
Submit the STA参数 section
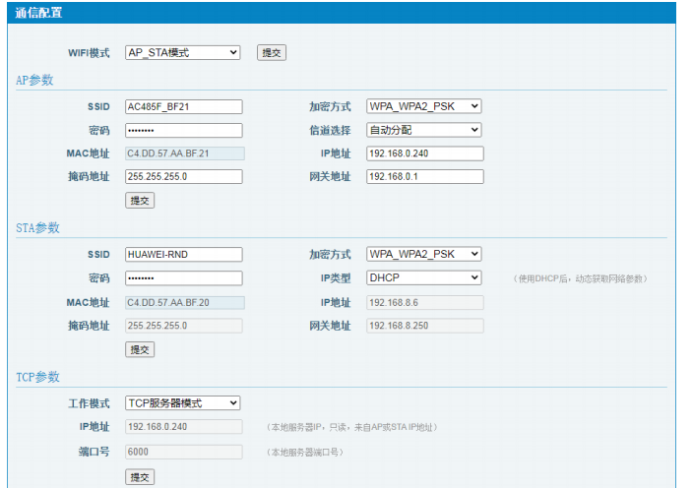point(140,349)
